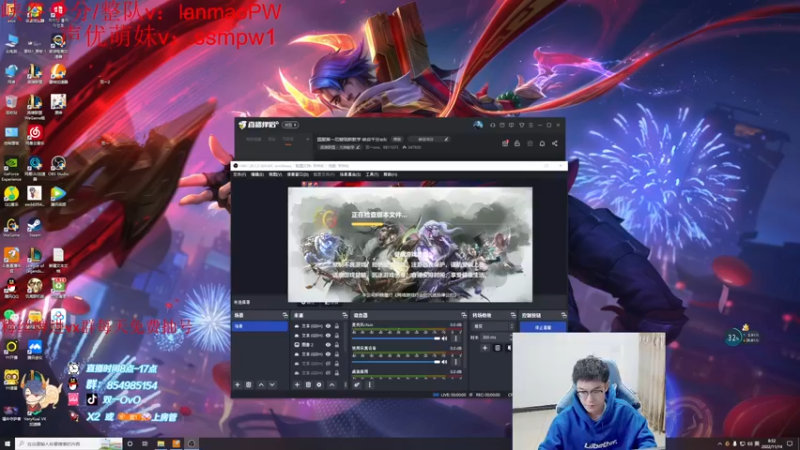Open the mode selector pill beside companion logo

pyautogui.click(x=291, y=125)
